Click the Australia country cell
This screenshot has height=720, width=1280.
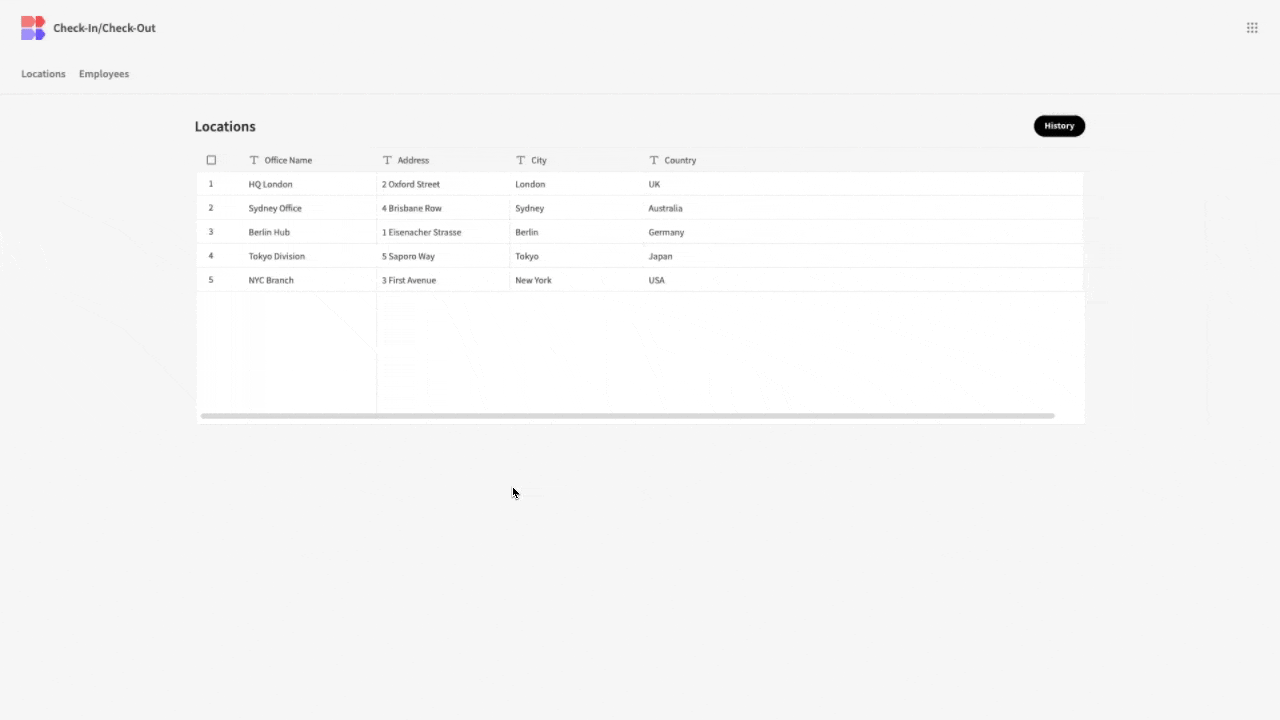coord(709,208)
